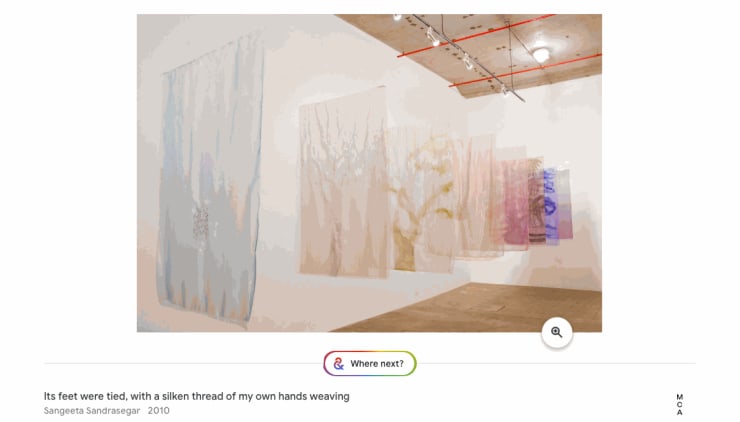Open the artist link Sangeeta Sandrasegar
This screenshot has width=740, height=422.
[x=92, y=411]
